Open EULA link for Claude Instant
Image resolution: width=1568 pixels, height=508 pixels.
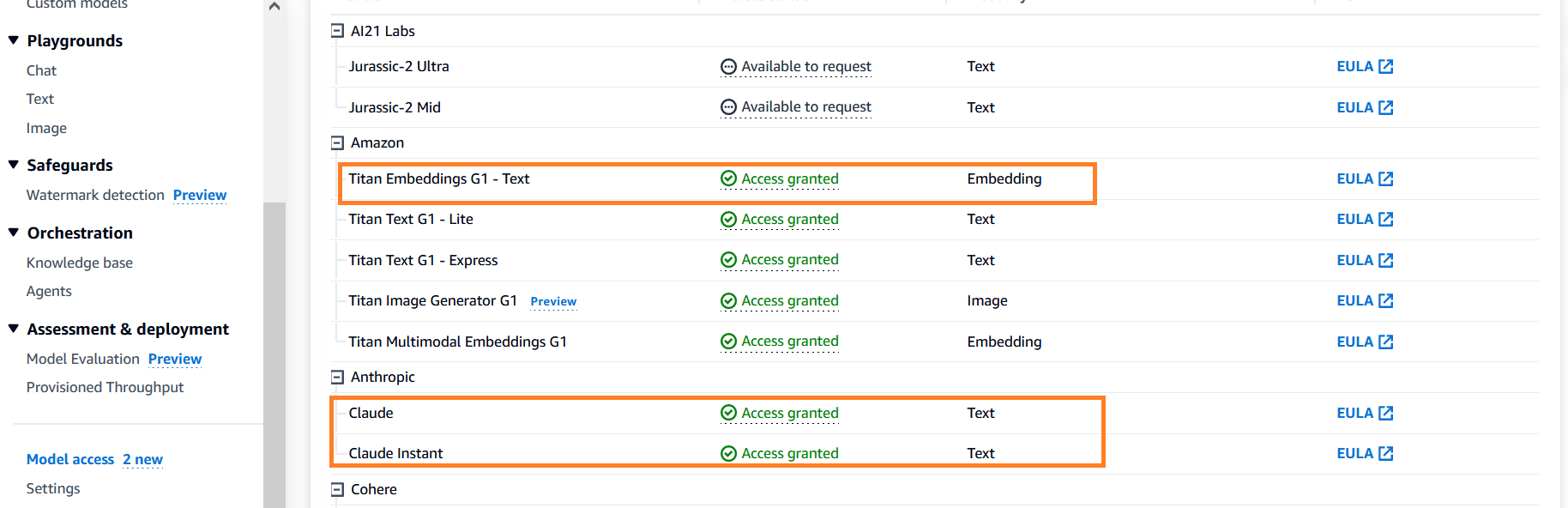click(x=1365, y=453)
